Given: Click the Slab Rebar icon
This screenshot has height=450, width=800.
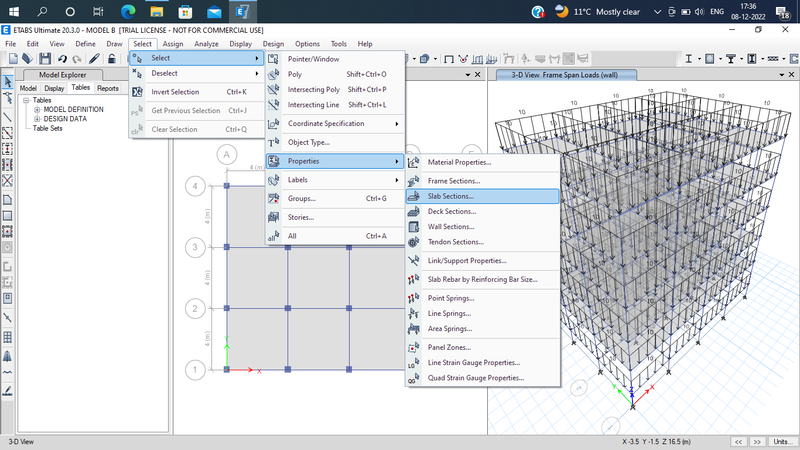Looking at the screenshot, I should (x=414, y=280).
